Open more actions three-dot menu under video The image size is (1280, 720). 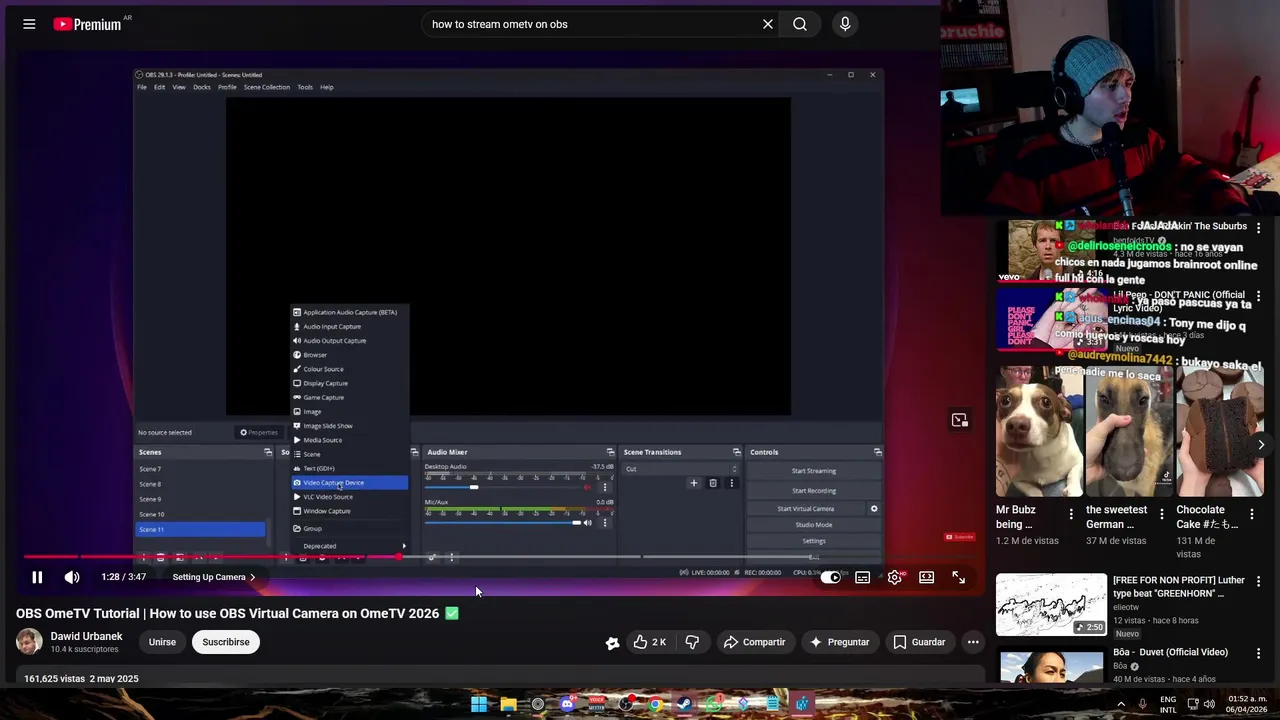pyautogui.click(x=973, y=642)
